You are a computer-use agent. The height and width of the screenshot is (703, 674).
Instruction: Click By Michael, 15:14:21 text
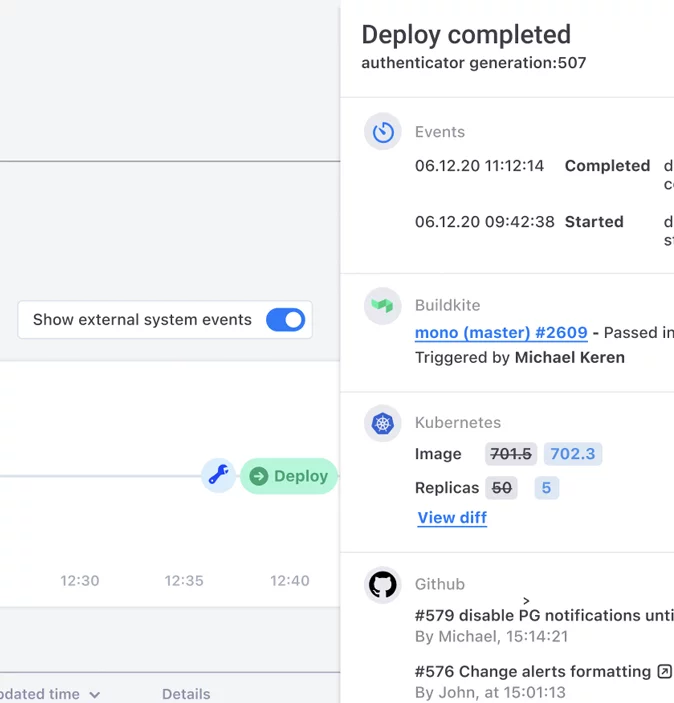tap(491, 637)
